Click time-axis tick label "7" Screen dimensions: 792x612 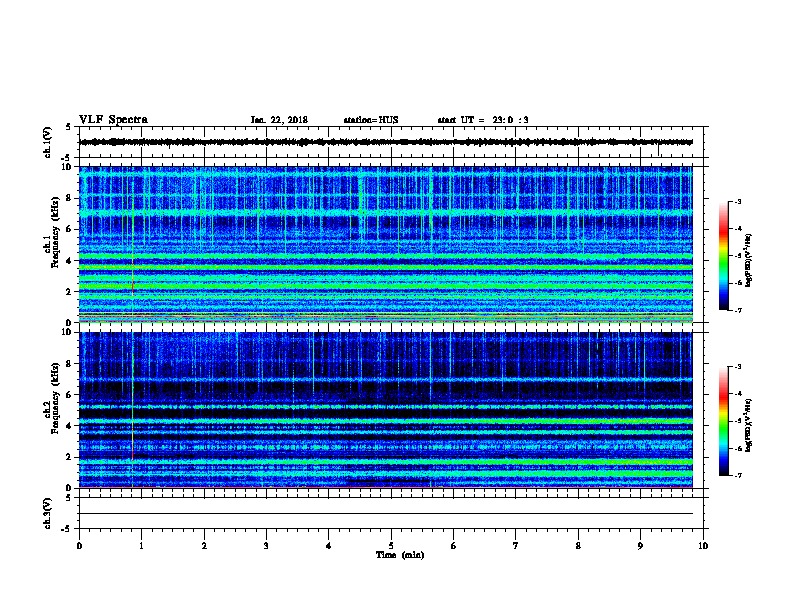click(516, 546)
